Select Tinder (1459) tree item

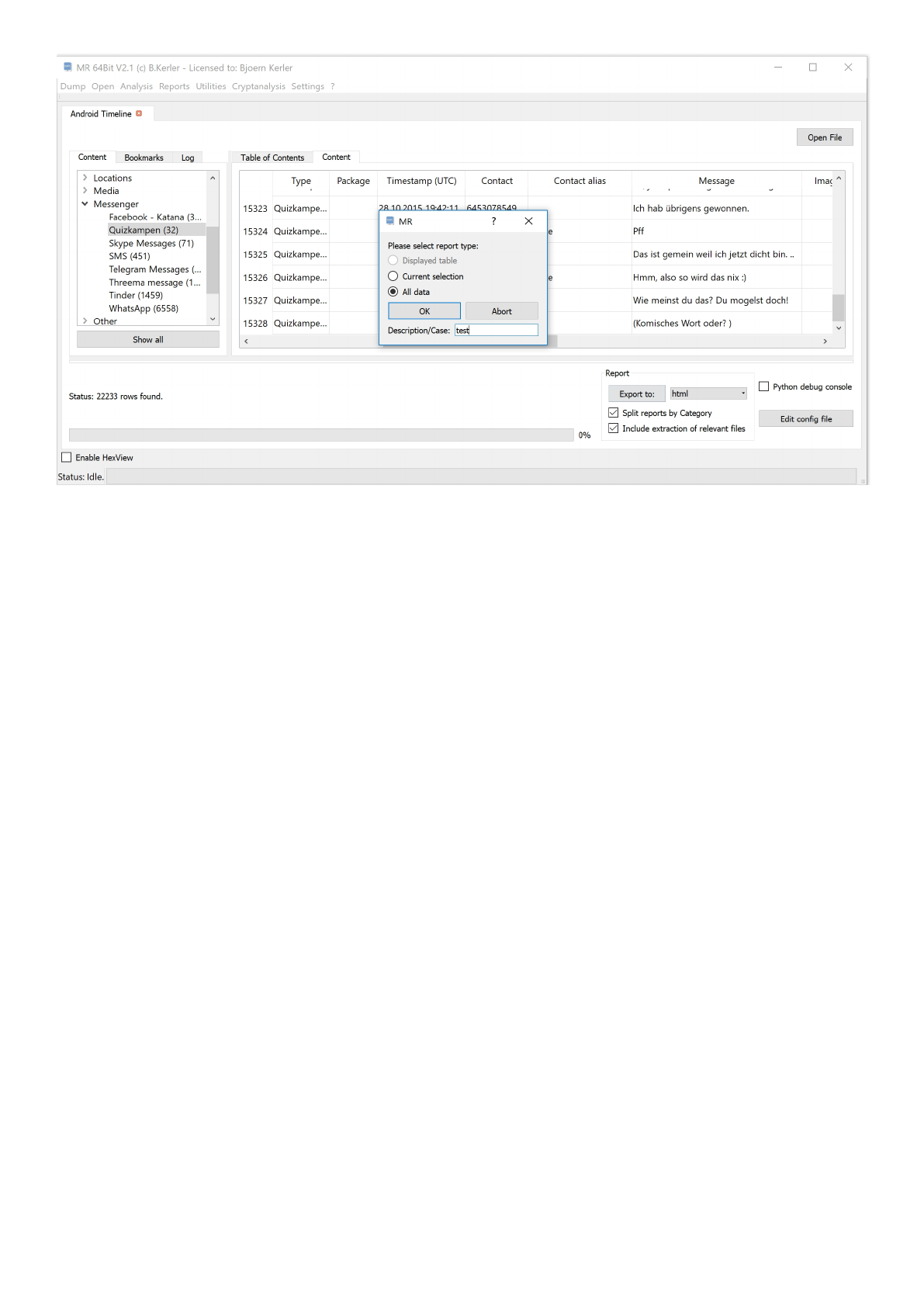coord(136,295)
